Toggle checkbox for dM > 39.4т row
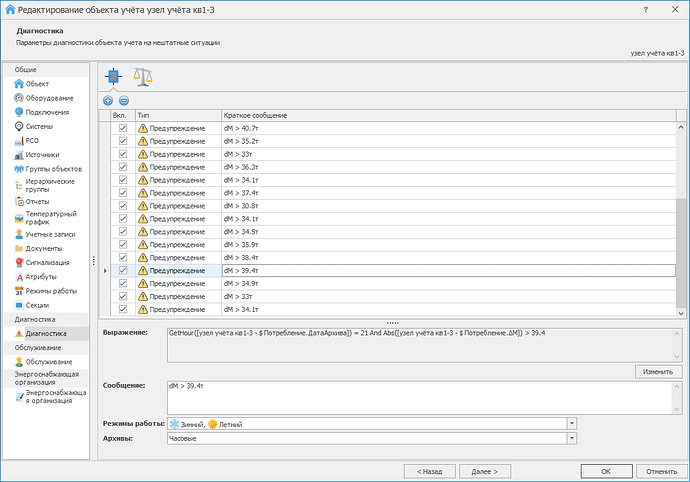The image size is (690, 482). pos(123,271)
